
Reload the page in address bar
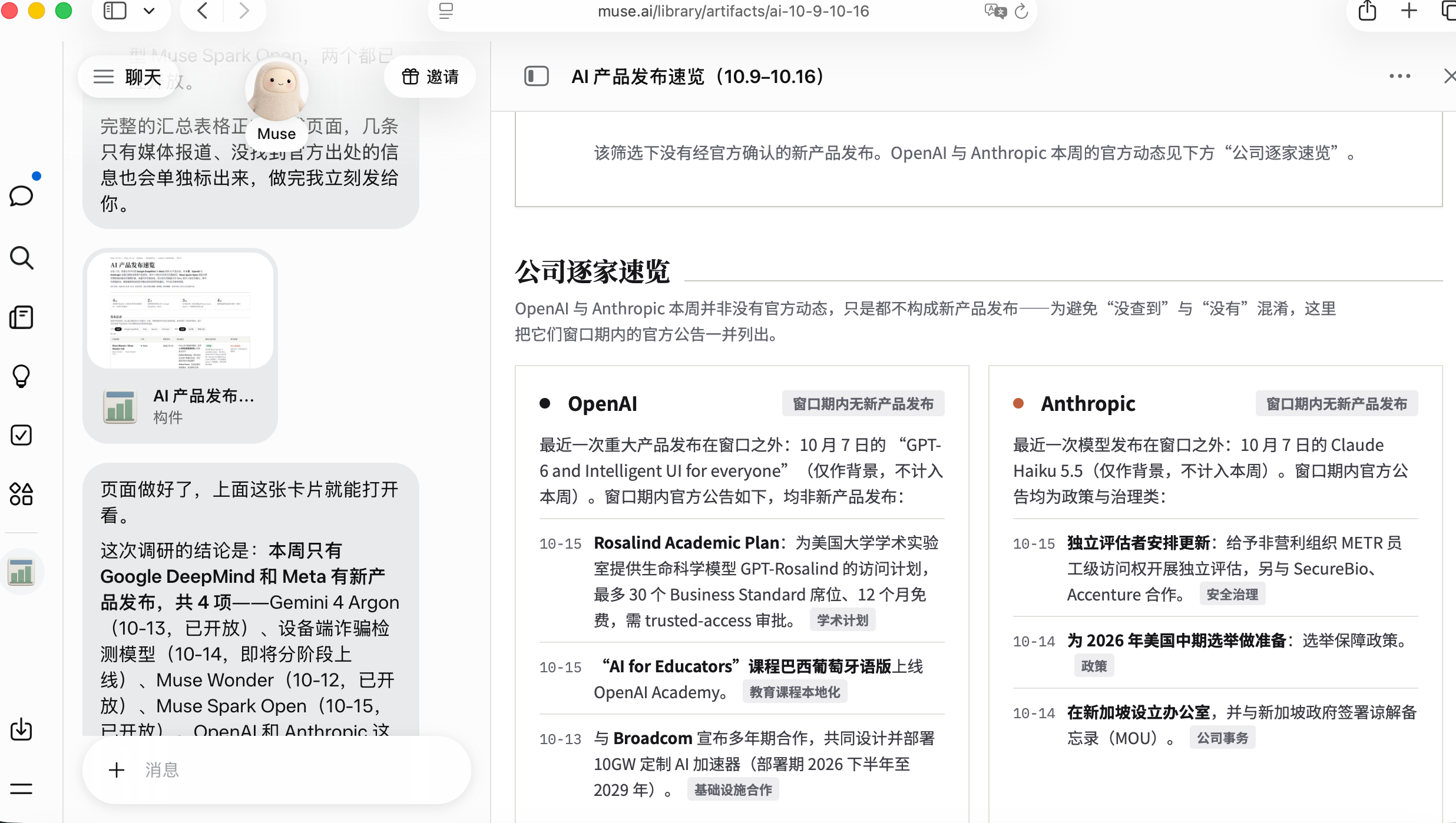coord(1021,11)
